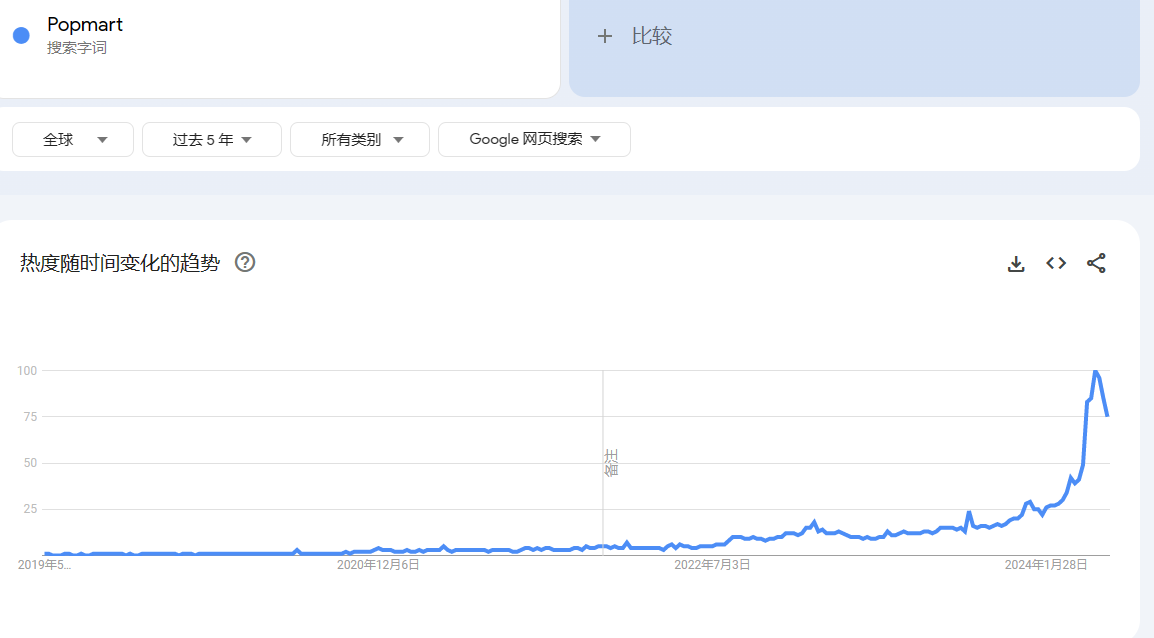Open the embed code icon
Screen dimensions: 1154x638
(x=1056, y=263)
